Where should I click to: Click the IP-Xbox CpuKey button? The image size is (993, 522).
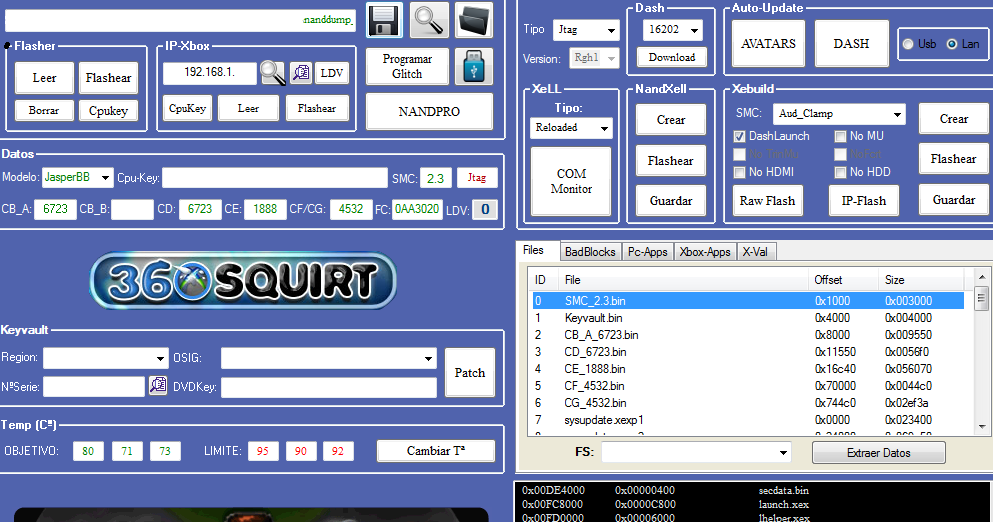click(x=187, y=108)
